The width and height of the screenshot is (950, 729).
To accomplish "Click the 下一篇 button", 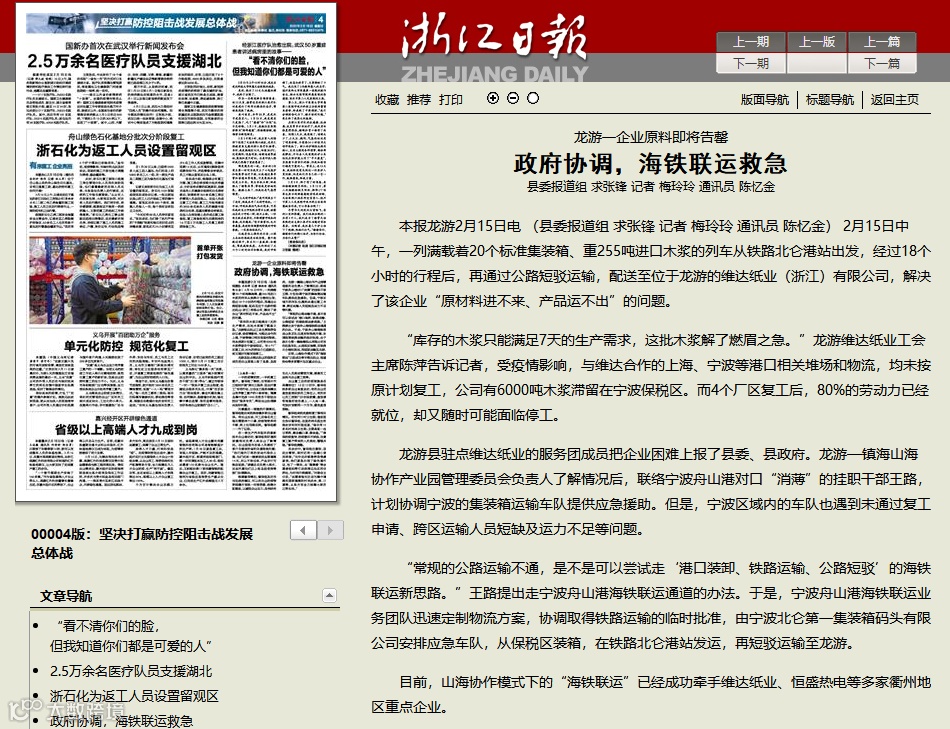I will (882, 63).
